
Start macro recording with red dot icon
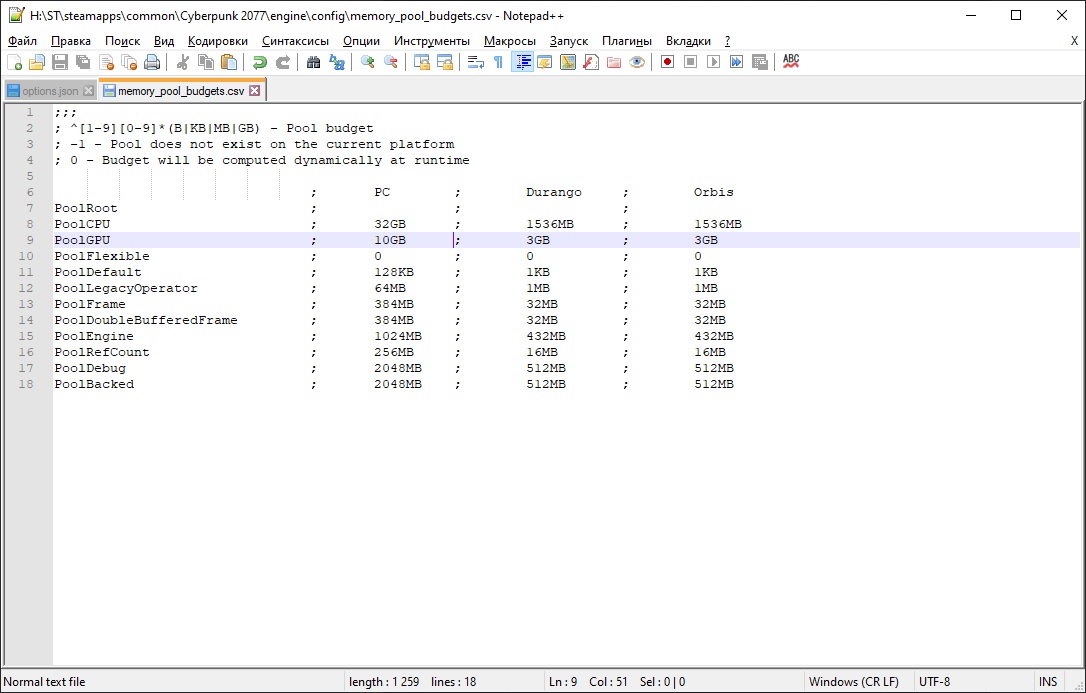pos(668,62)
